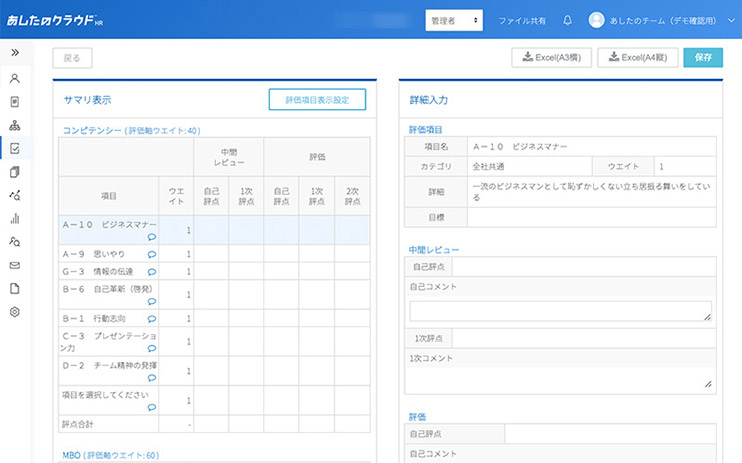This screenshot has height=463, width=742.
Task: Select the C-3 プレゼンテーション力 row
Action: (214, 341)
